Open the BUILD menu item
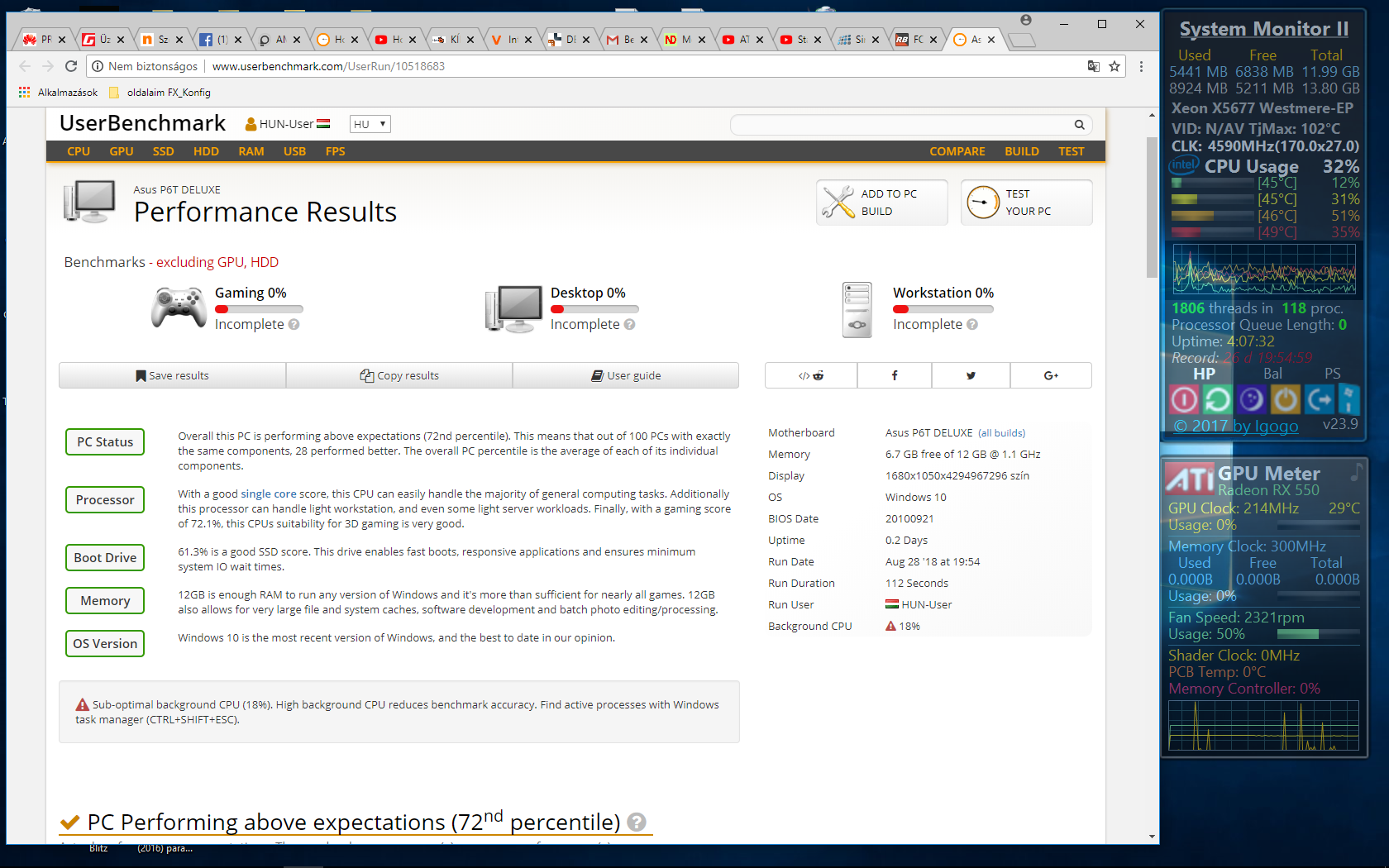1389x868 pixels. [1022, 151]
